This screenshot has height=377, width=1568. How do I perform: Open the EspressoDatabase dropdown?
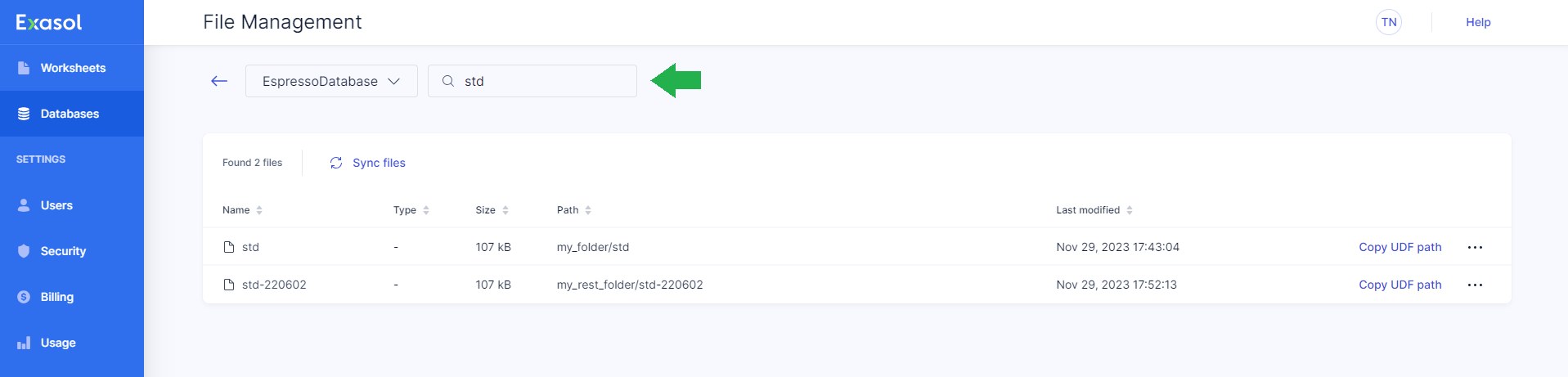pos(331,81)
